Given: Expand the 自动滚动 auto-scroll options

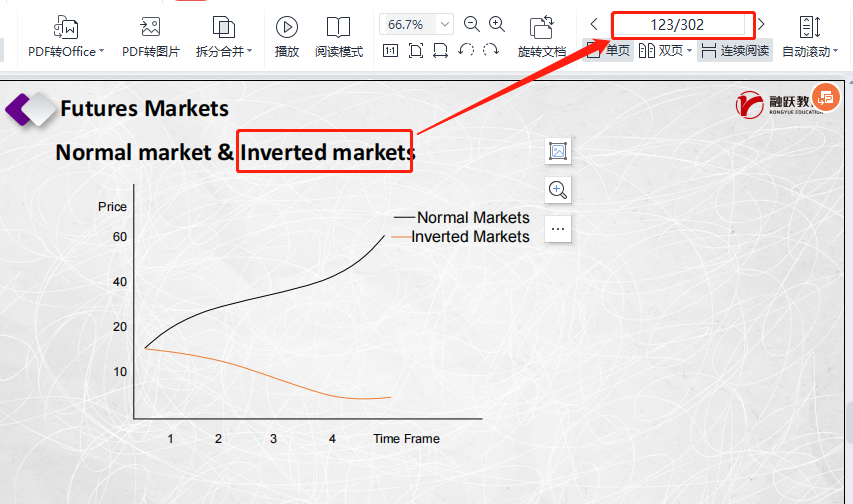Looking at the screenshot, I should tap(835, 51).
